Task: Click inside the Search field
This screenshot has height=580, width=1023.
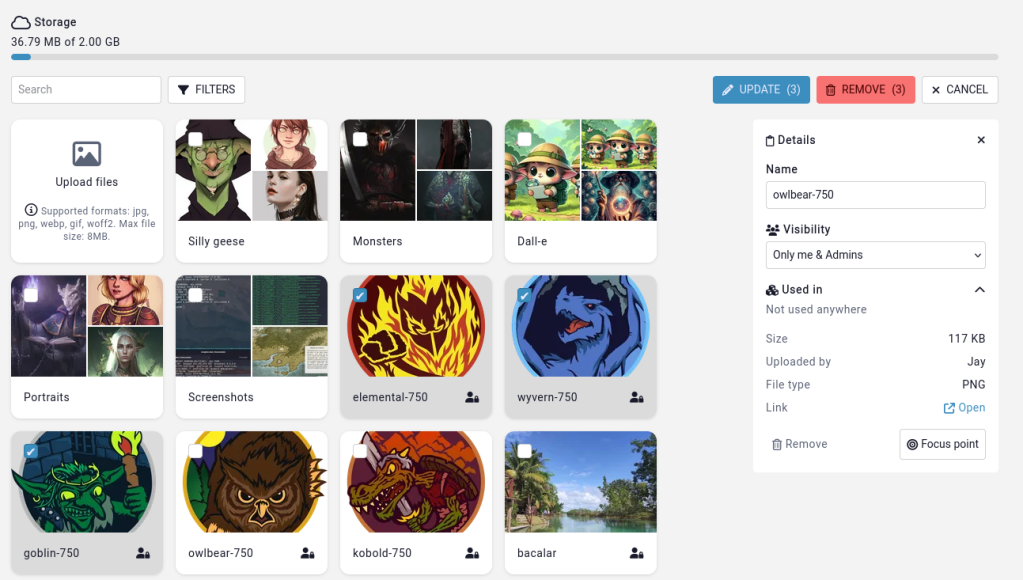Action: pyautogui.click(x=85, y=89)
